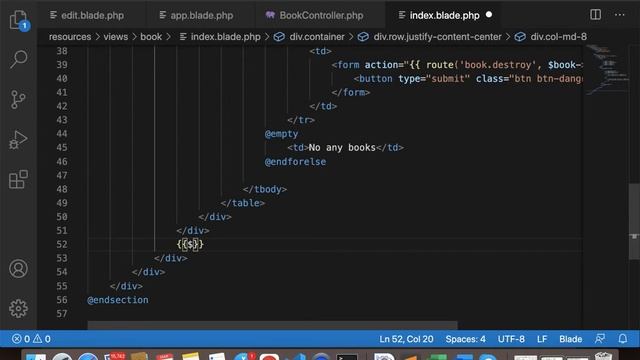Change the LF end of line sequence

542,339
